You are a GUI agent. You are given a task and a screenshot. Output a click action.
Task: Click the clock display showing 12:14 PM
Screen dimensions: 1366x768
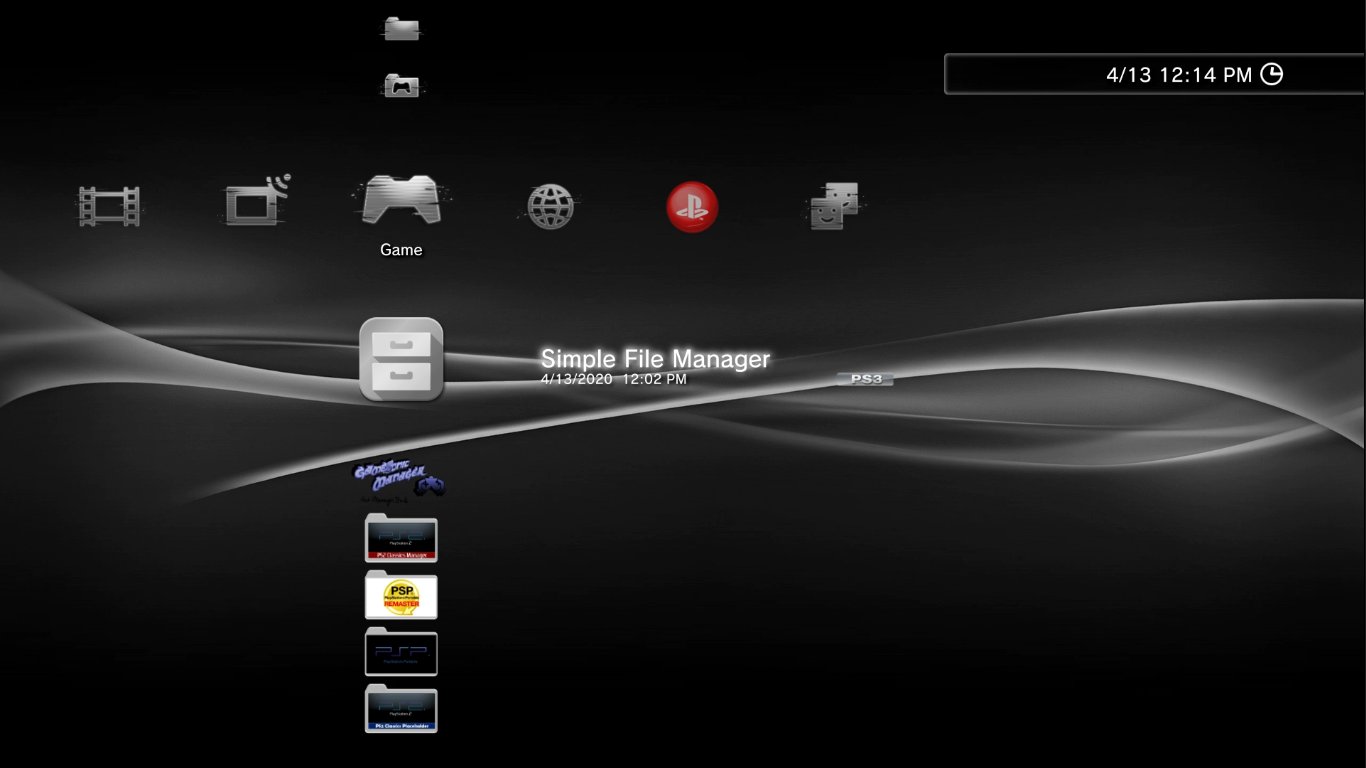point(1178,74)
